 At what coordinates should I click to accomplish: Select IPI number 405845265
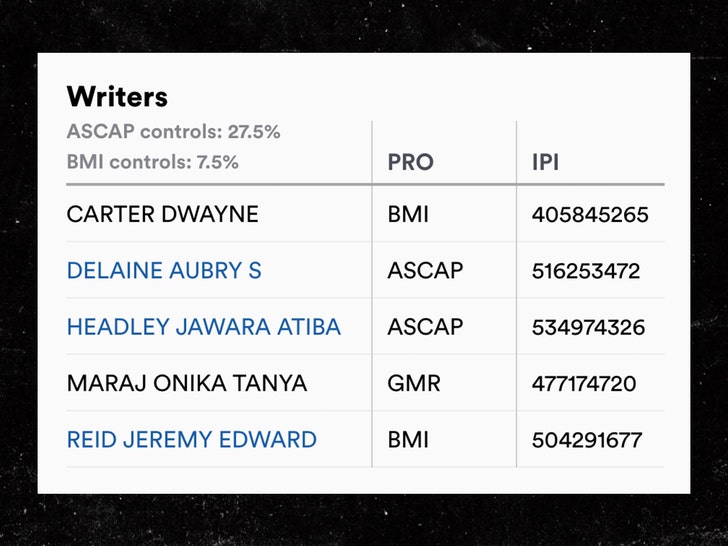[x=590, y=215]
